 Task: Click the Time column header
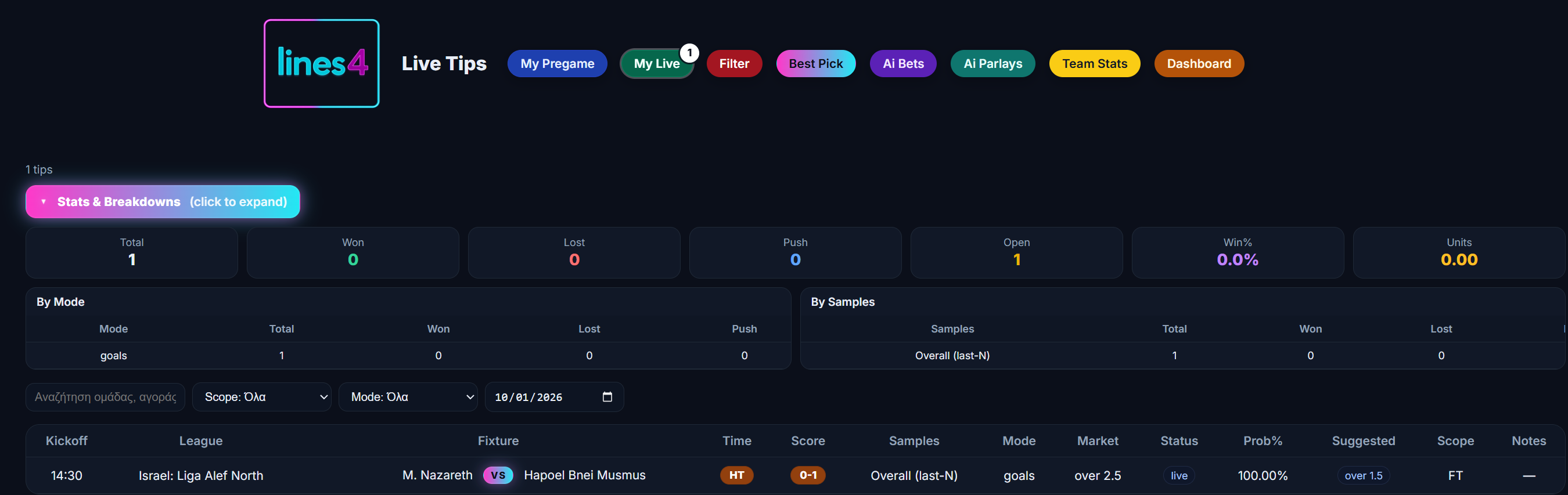736,441
